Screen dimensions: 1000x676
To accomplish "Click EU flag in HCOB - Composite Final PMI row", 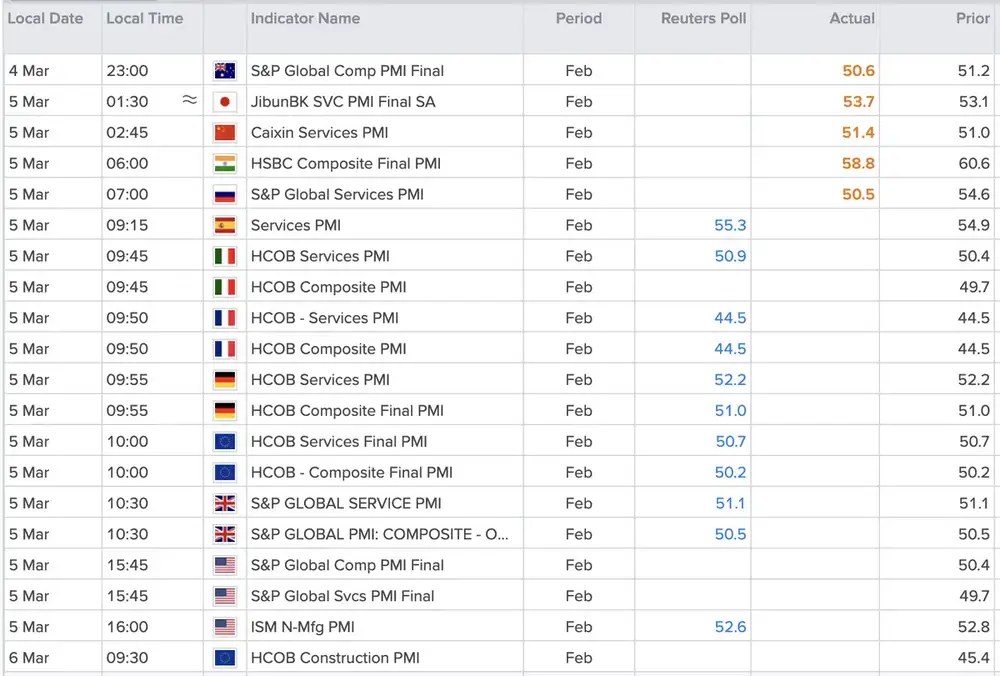I will [x=224, y=473].
